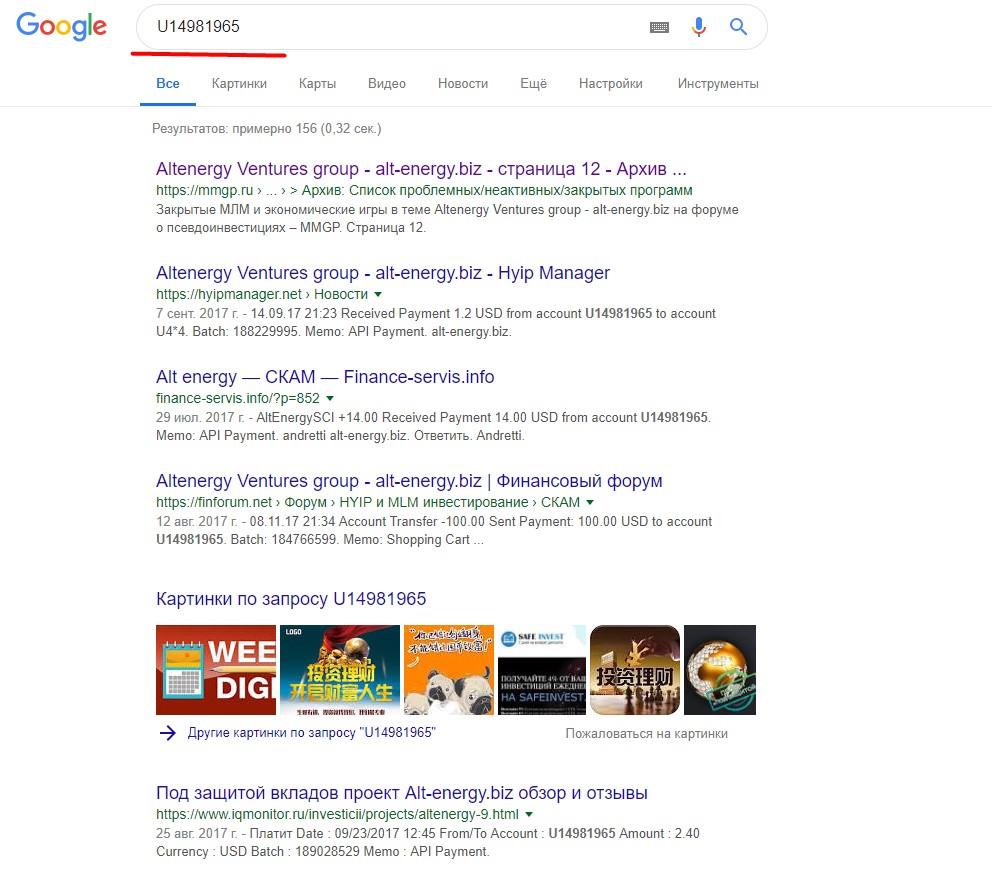Viewport: 992px width, 883px height.
Task: Switch to the 'Новости' tab
Action: [x=463, y=83]
